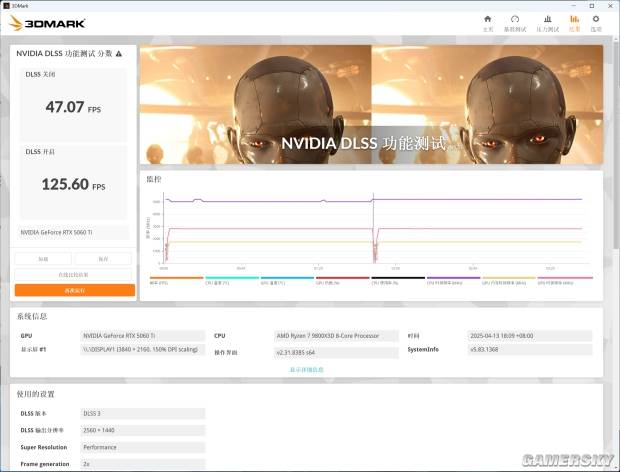Select the 47.07 FPS DLSS off score
620x472 pixels.
(x=74, y=105)
